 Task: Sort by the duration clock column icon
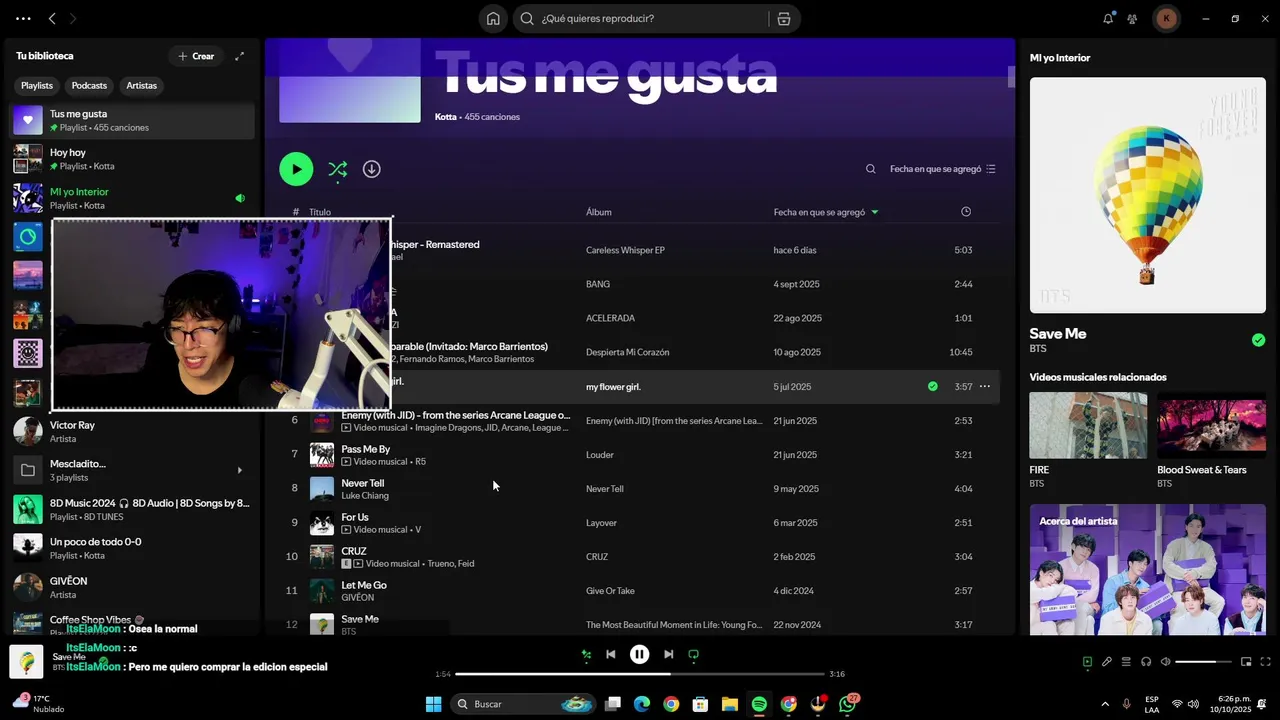click(x=965, y=212)
